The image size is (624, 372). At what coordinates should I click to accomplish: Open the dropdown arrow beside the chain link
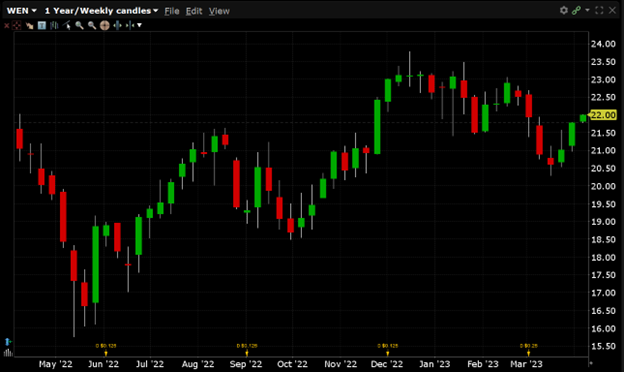(x=587, y=10)
